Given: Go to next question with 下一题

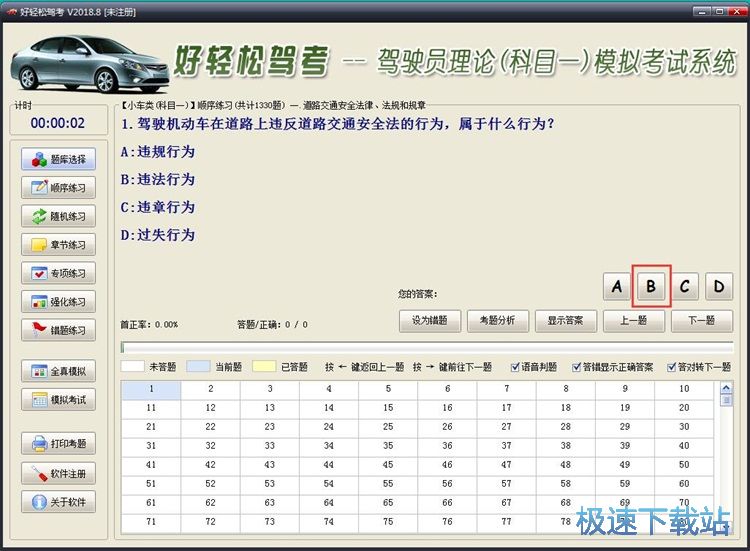Looking at the screenshot, I should pos(701,321).
